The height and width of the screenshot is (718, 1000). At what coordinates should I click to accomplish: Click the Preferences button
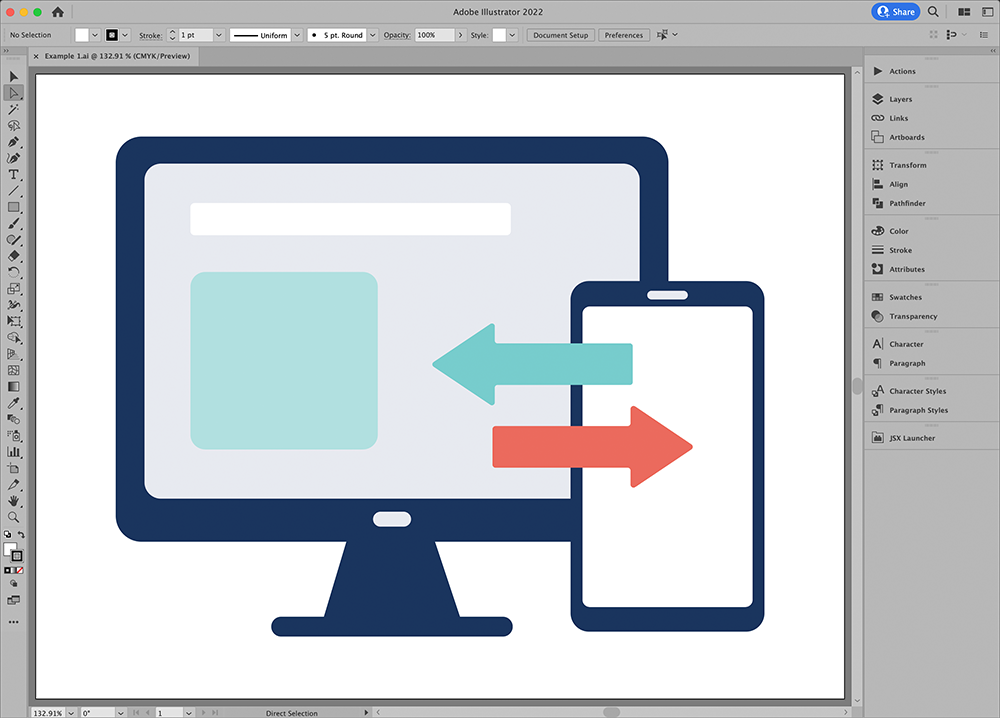point(624,35)
